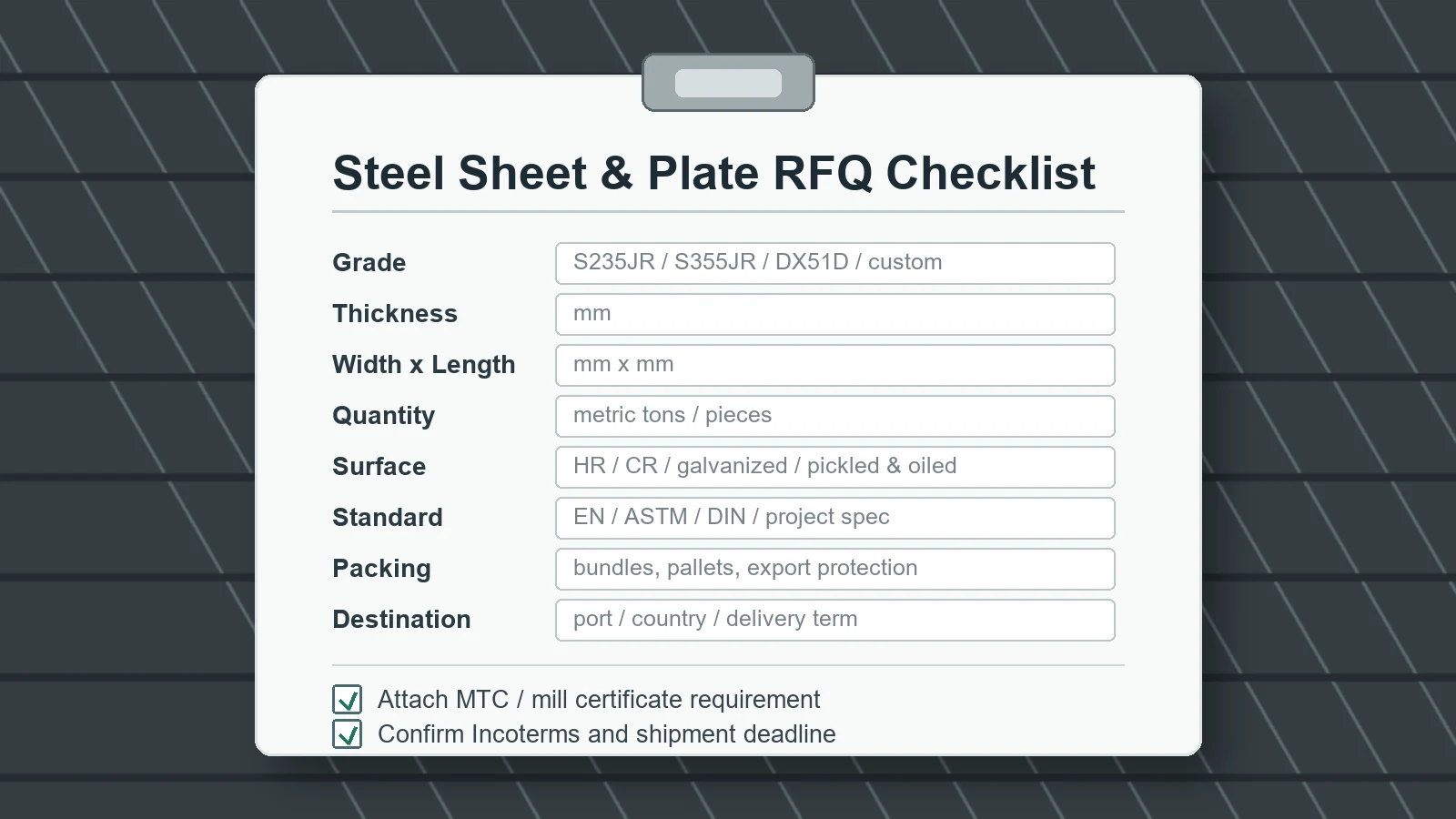
Task: Click the Surface finish field
Action: (835, 467)
